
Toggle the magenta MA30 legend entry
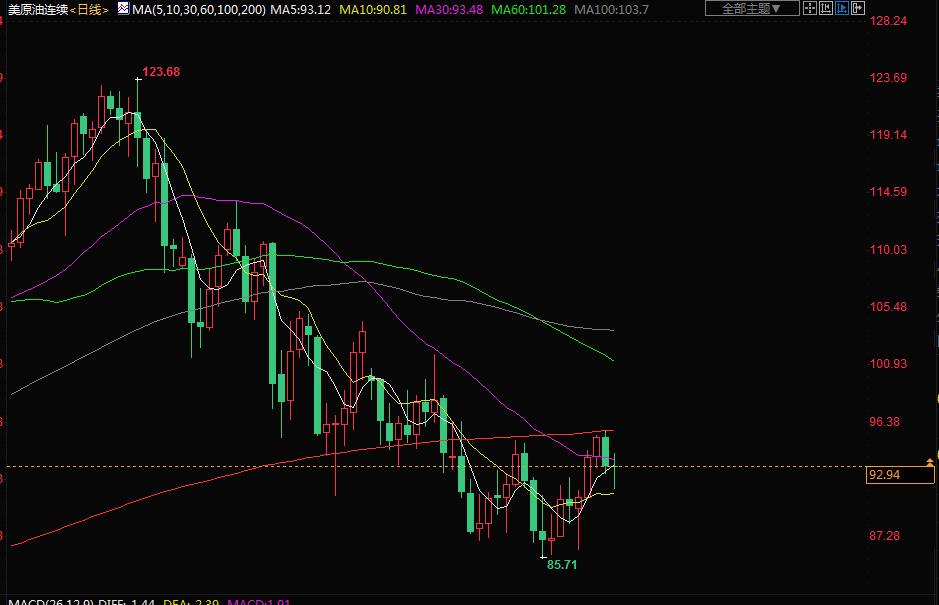click(448, 9)
